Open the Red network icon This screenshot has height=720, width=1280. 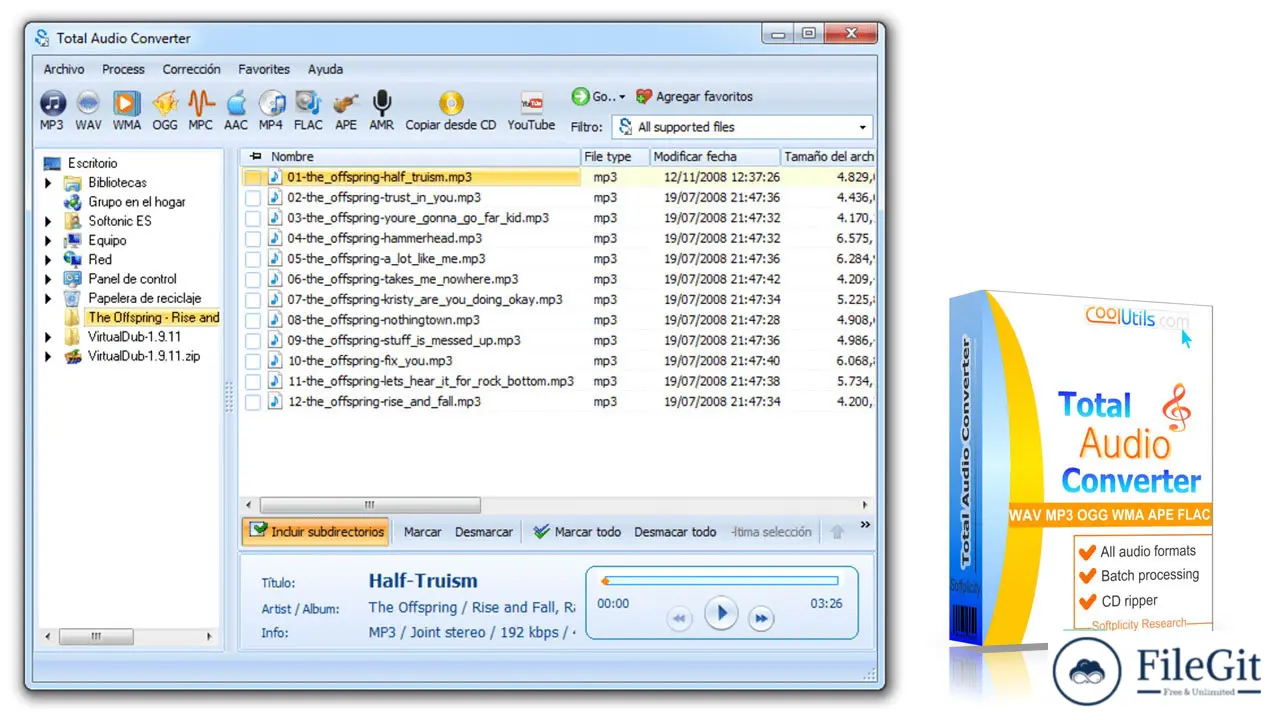tap(72, 259)
